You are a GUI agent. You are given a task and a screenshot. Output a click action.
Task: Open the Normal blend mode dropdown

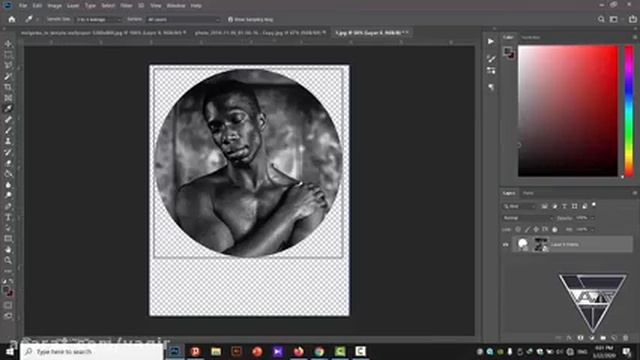point(527,218)
